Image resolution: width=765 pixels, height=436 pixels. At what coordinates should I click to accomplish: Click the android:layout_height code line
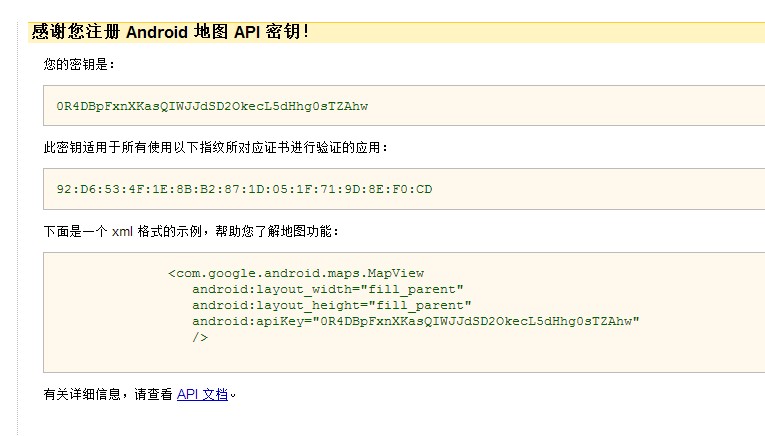[332, 305]
